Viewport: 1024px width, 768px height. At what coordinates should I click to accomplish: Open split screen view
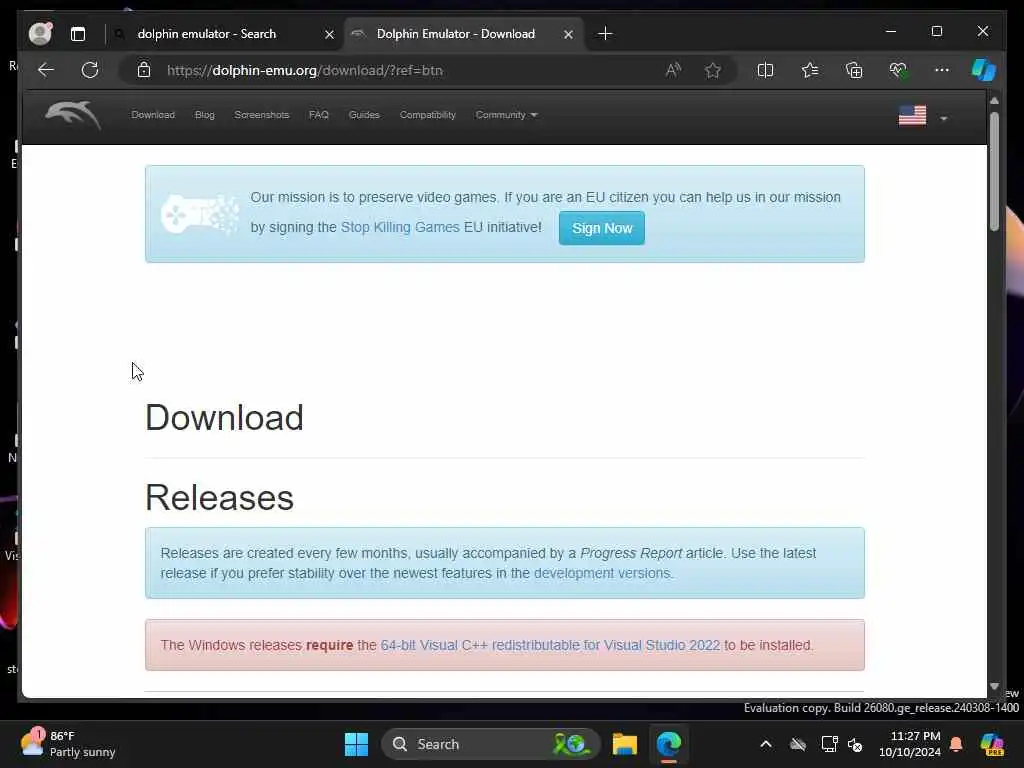(765, 70)
